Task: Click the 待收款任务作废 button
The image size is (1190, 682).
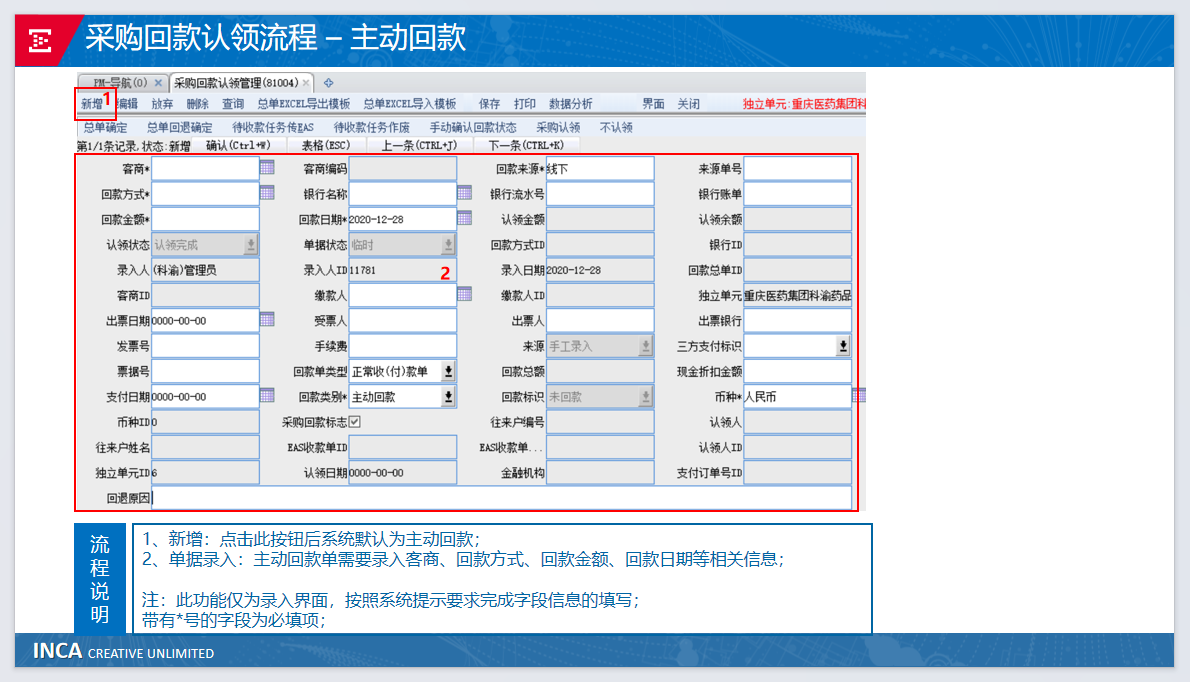Action: coord(372,127)
